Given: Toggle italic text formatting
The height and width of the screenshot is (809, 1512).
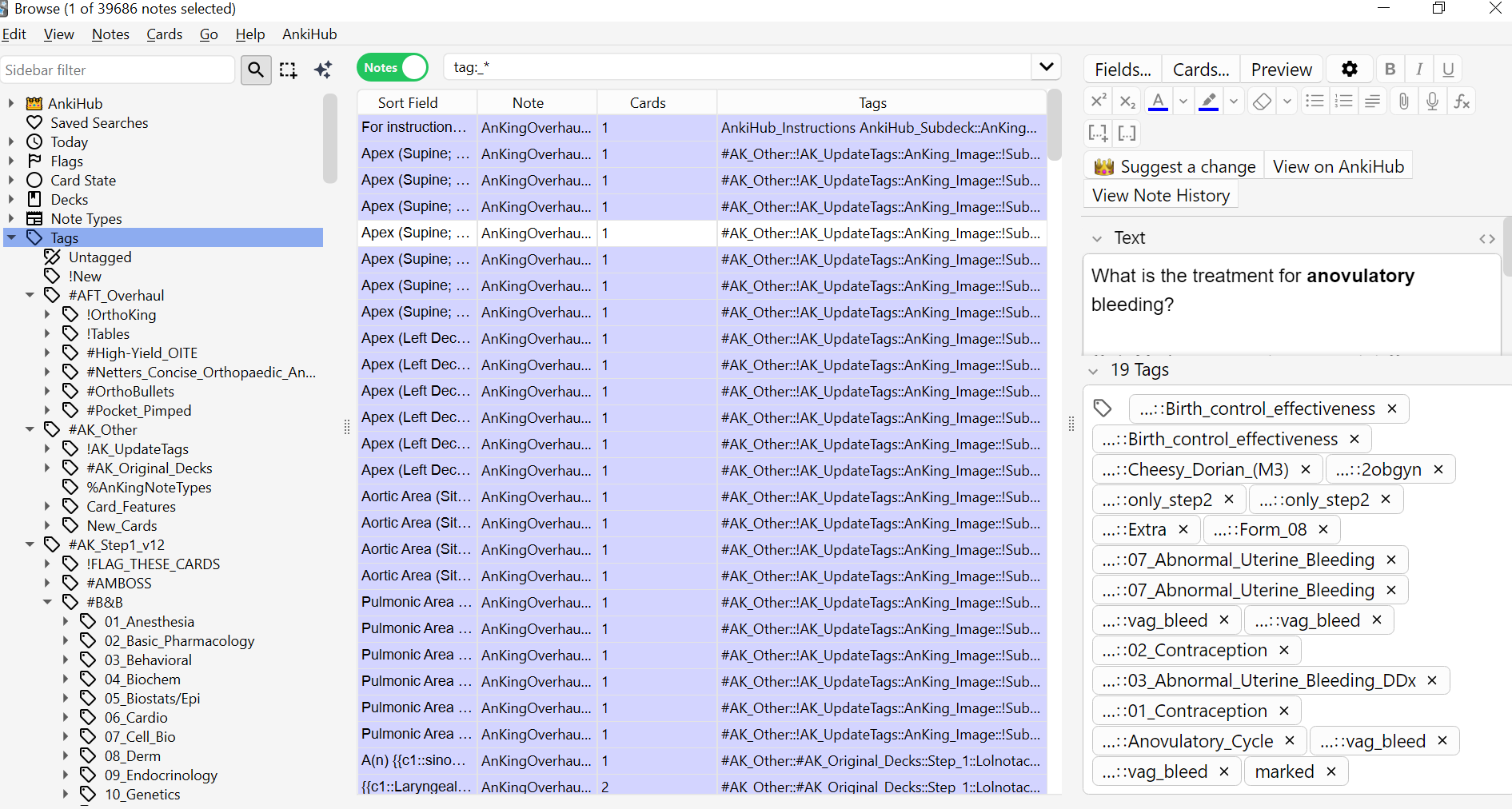Looking at the screenshot, I should 1419,70.
